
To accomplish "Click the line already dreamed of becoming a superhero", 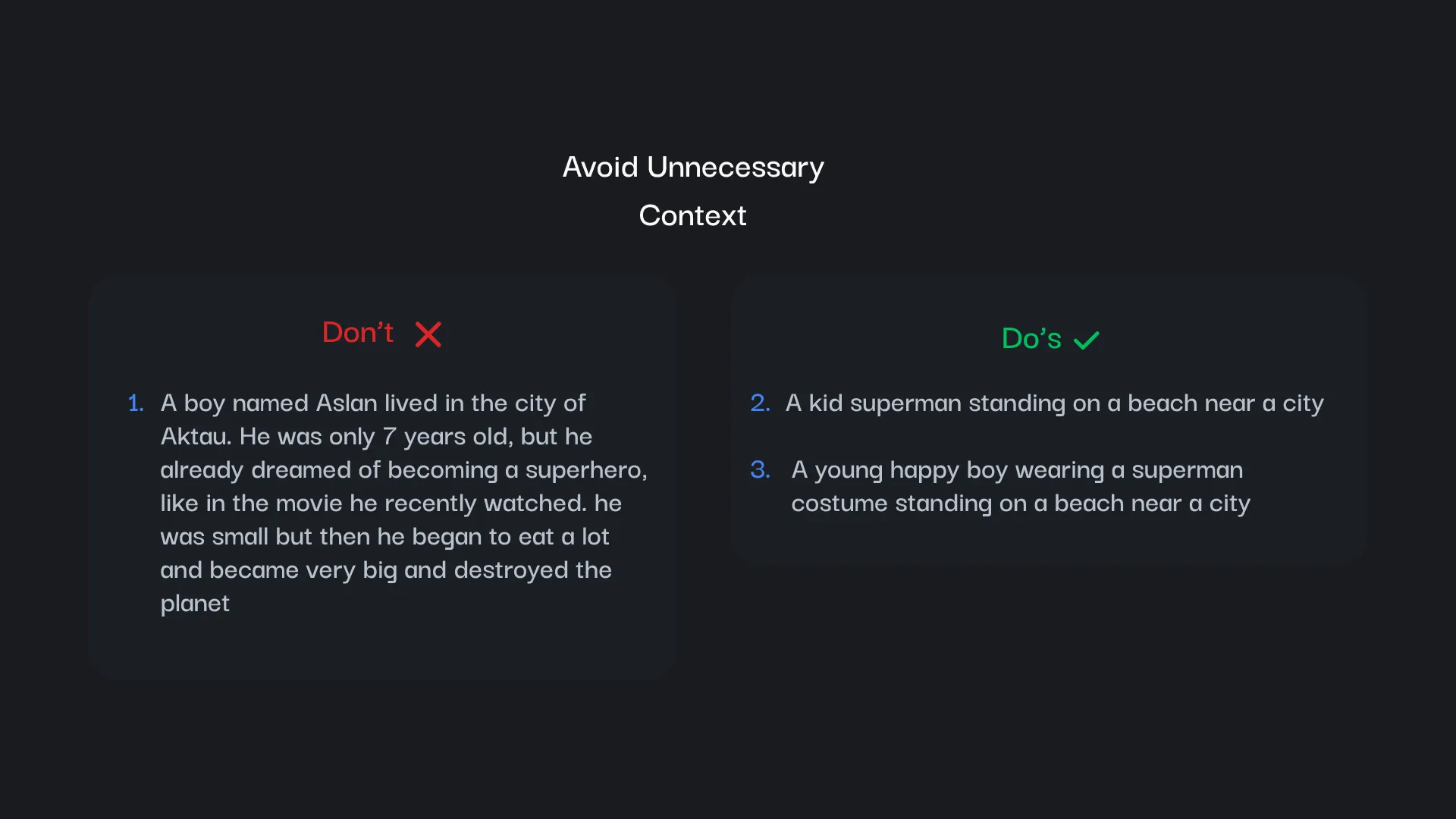I will tap(404, 470).
